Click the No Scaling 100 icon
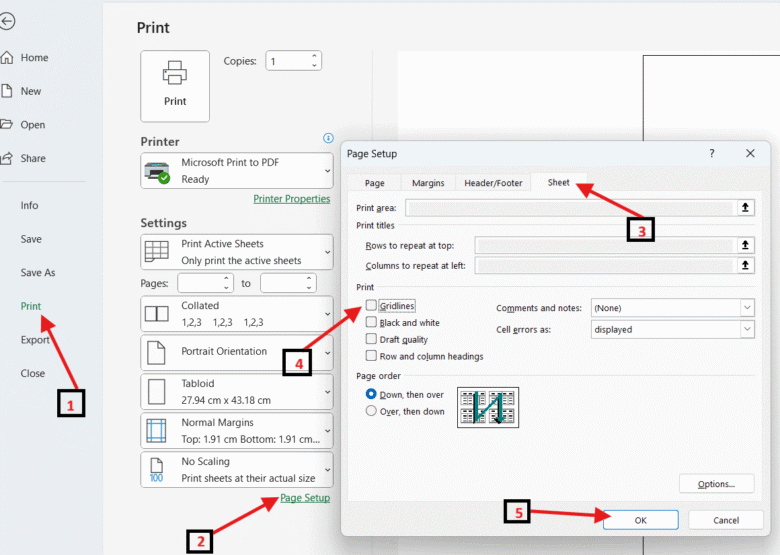780x555 pixels. tap(156, 470)
